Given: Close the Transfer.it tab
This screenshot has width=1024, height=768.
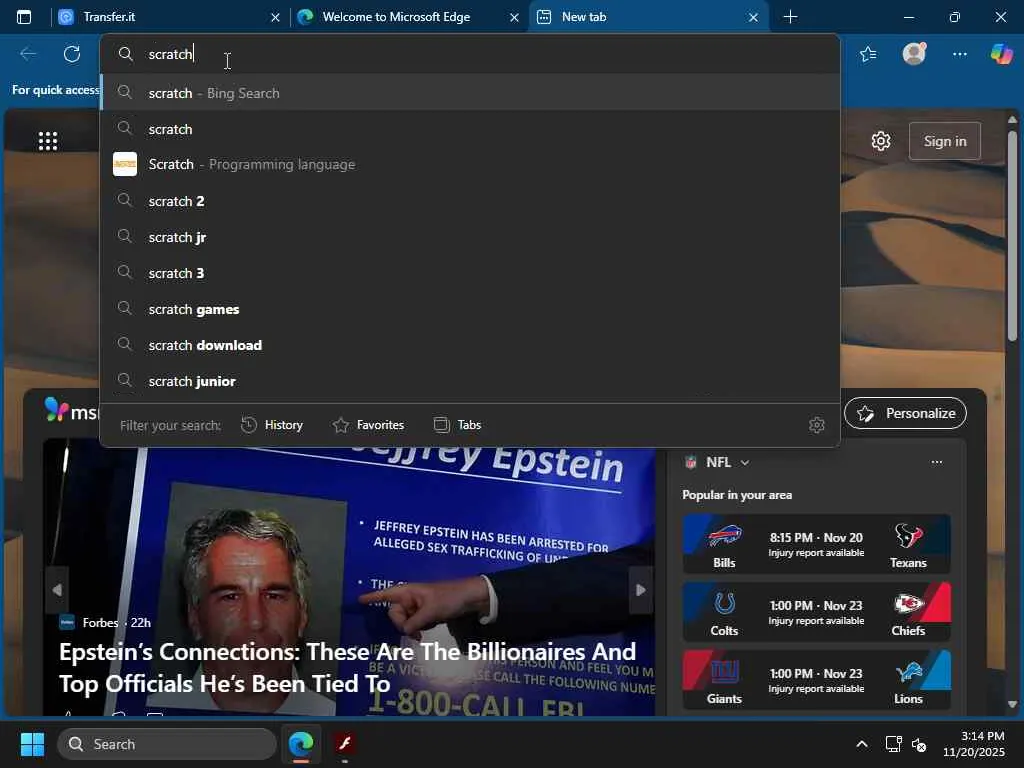Looking at the screenshot, I should point(275,18).
